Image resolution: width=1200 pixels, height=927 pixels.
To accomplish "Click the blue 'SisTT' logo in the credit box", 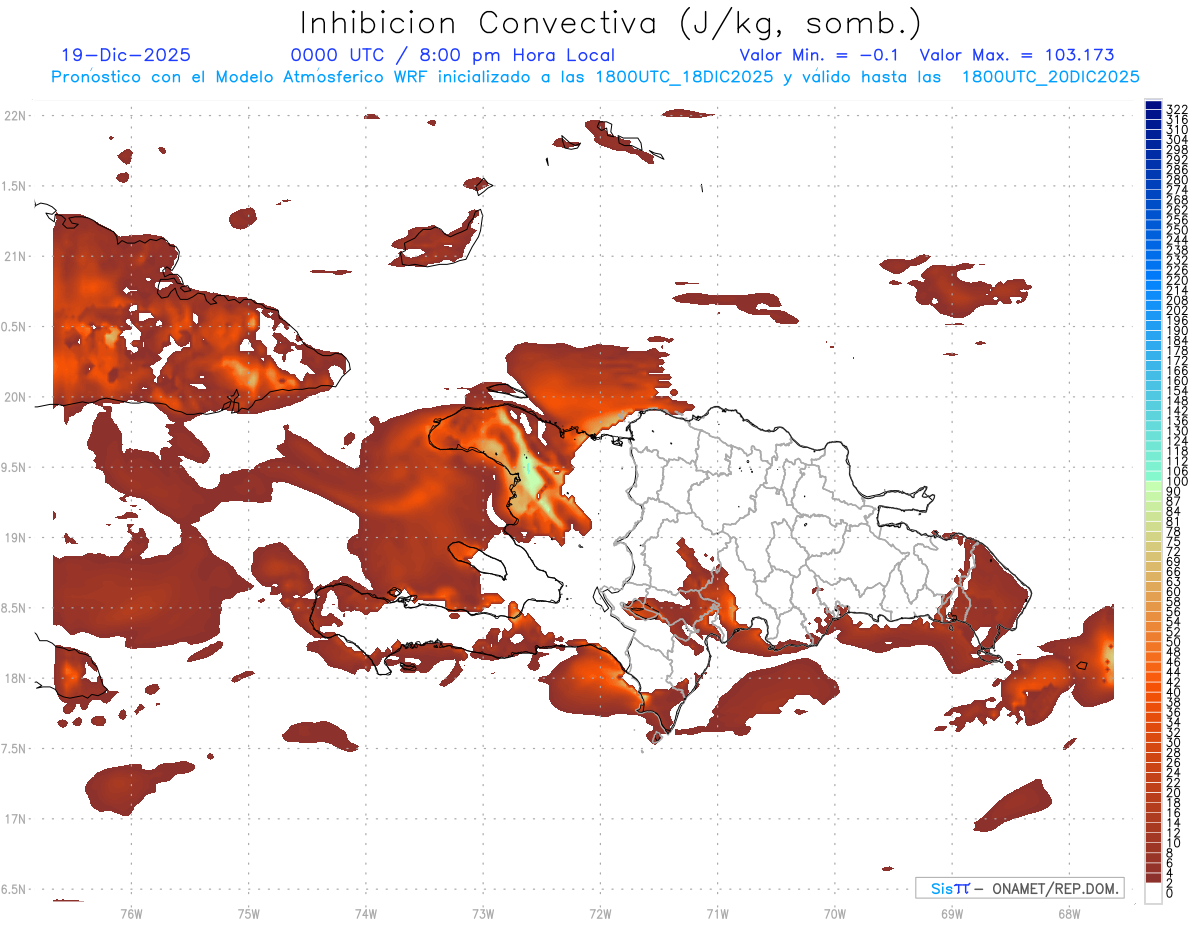I will click(x=950, y=888).
